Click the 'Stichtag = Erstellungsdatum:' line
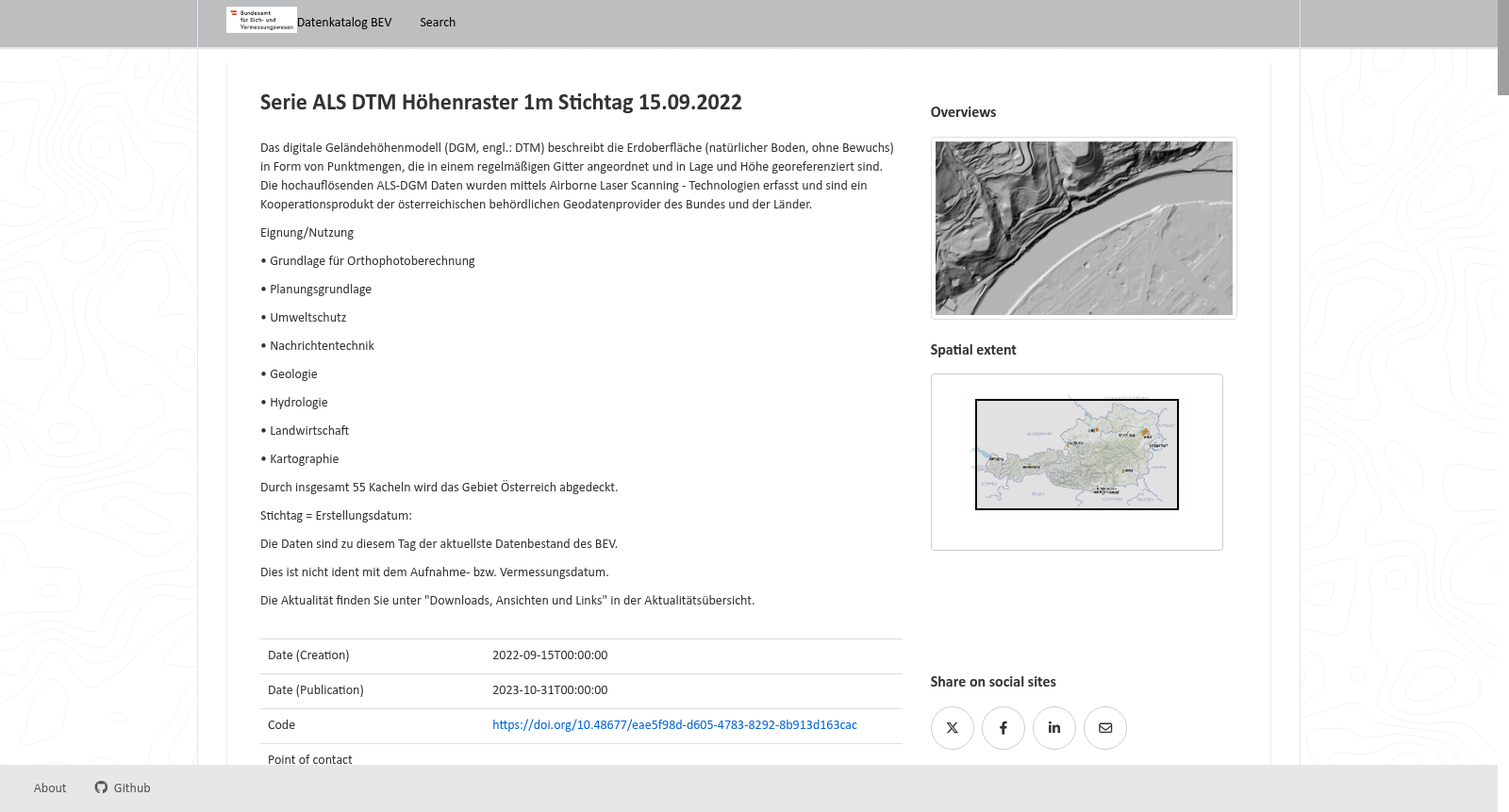 pyautogui.click(x=336, y=516)
